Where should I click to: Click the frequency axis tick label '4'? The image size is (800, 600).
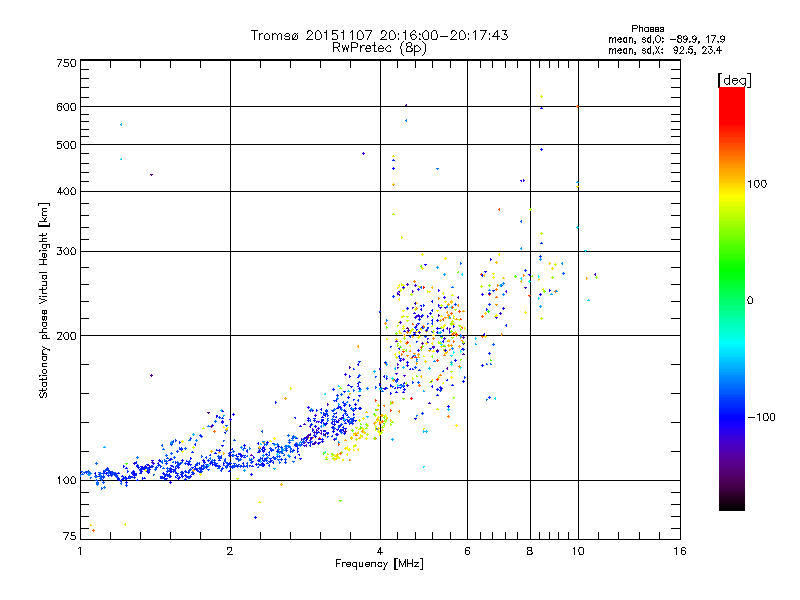(380, 551)
